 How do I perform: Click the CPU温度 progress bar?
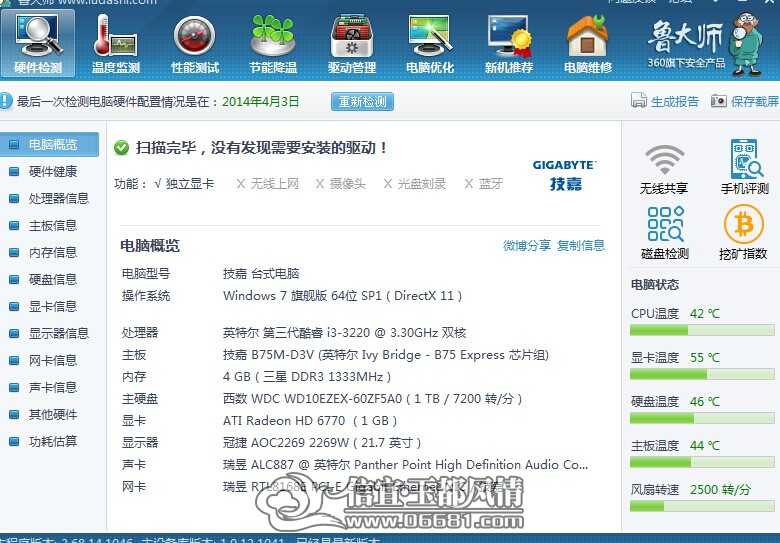coord(702,330)
